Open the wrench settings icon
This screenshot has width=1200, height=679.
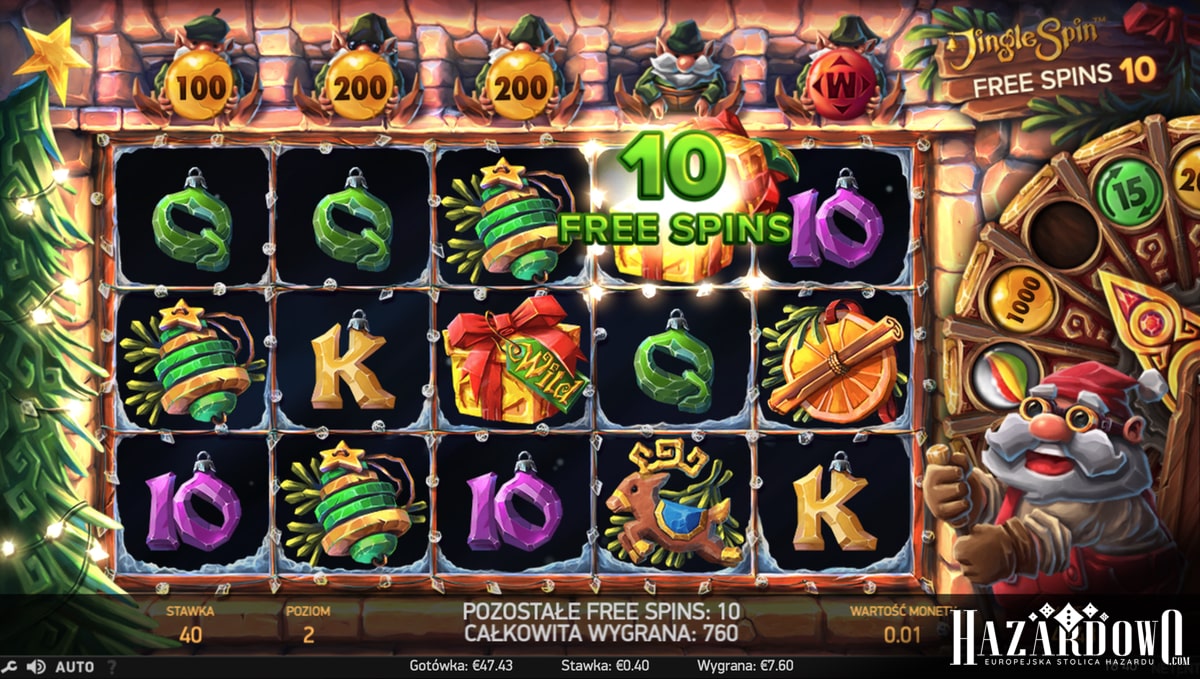tap(10, 667)
